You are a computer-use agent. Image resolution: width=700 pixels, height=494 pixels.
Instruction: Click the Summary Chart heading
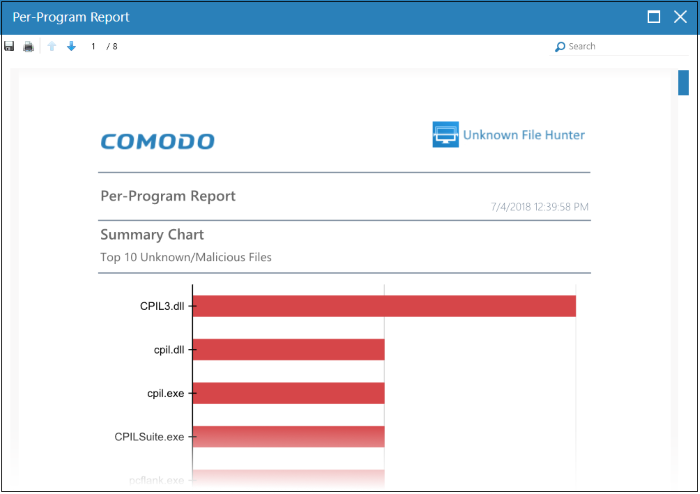pos(152,234)
